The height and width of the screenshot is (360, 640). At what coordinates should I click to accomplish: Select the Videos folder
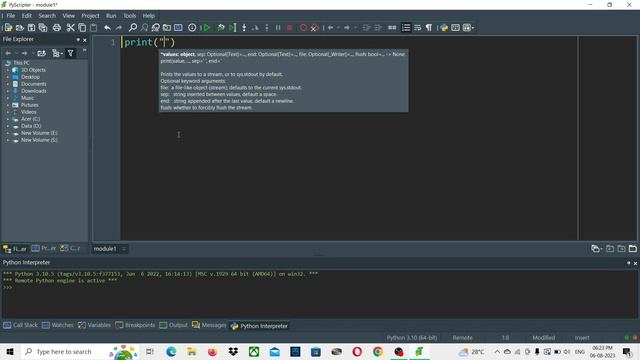tap(29, 112)
